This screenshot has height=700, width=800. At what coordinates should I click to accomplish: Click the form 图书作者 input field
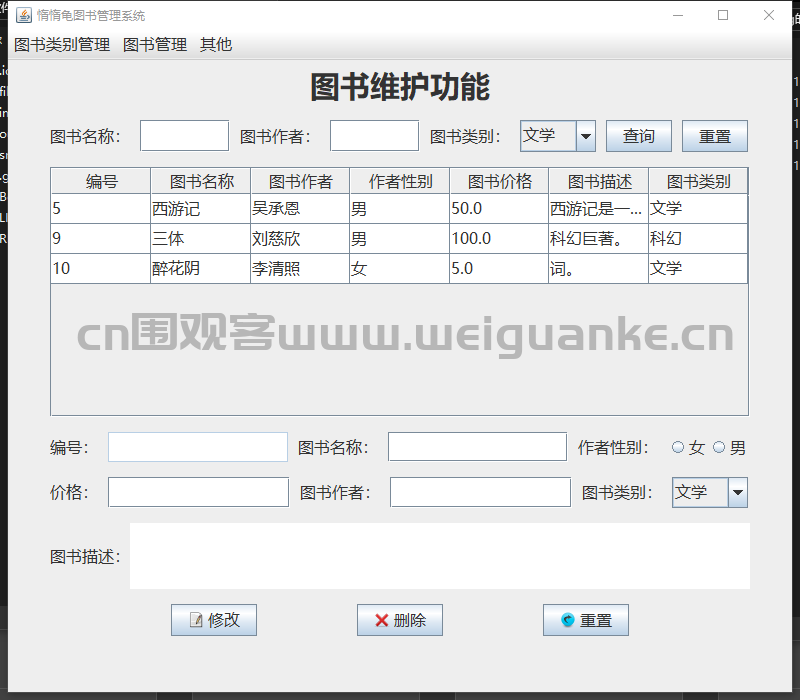pyautogui.click(x=481, y=492)
